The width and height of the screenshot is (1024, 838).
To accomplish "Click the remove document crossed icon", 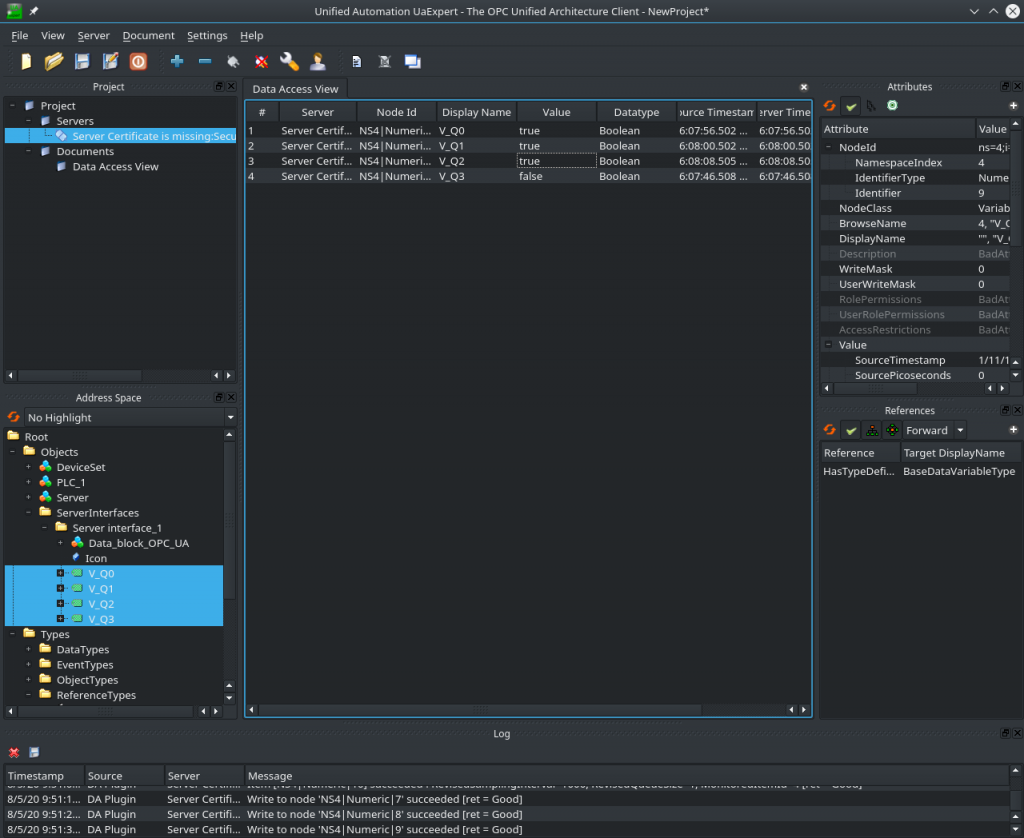I will pyautogui.click(x=385, y=61).
